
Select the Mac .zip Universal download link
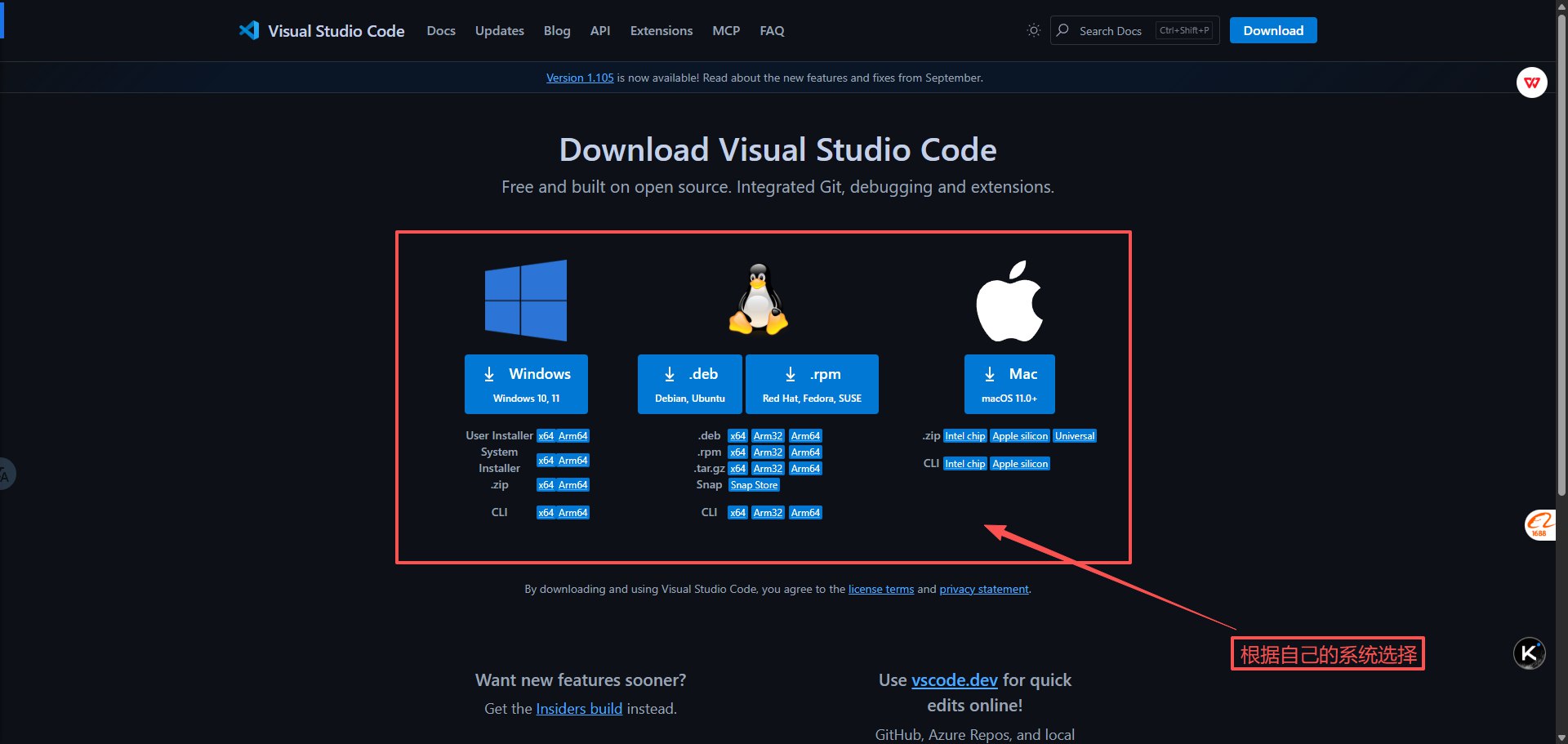pos(1074,436)
